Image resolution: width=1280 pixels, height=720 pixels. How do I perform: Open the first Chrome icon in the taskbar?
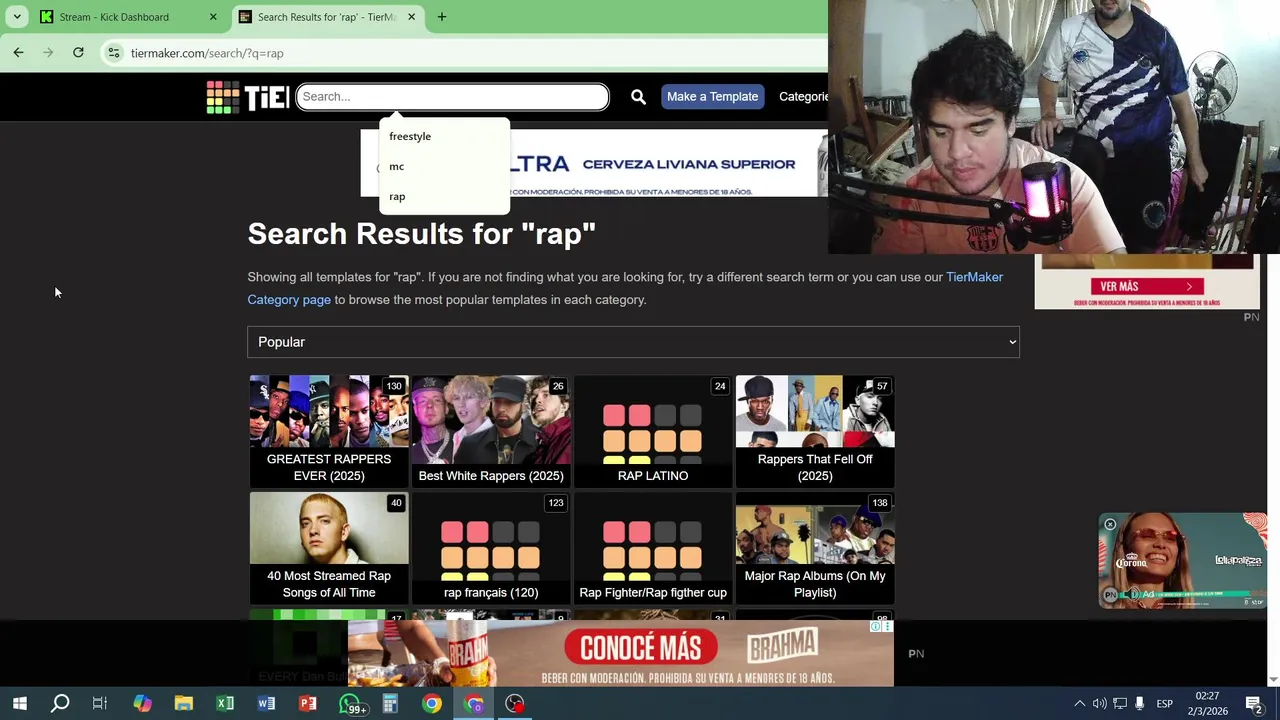[431, 704]
